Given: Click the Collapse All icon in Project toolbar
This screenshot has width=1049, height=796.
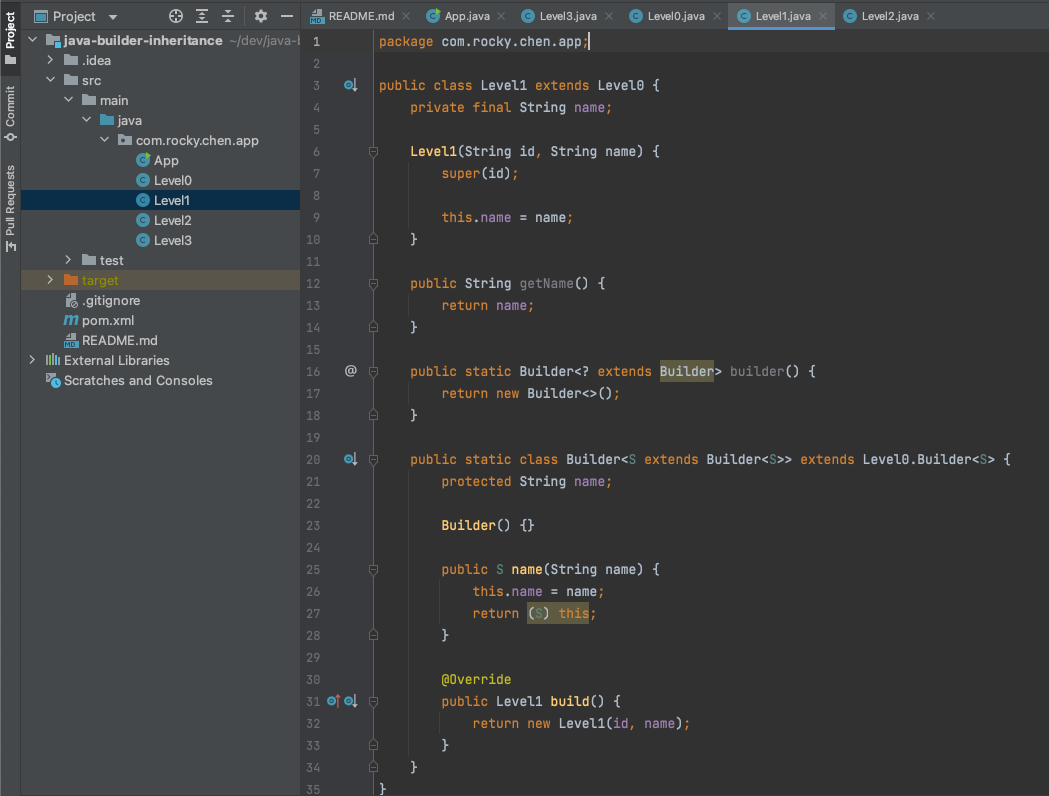Looking at the screenshot, I should 227,16.
